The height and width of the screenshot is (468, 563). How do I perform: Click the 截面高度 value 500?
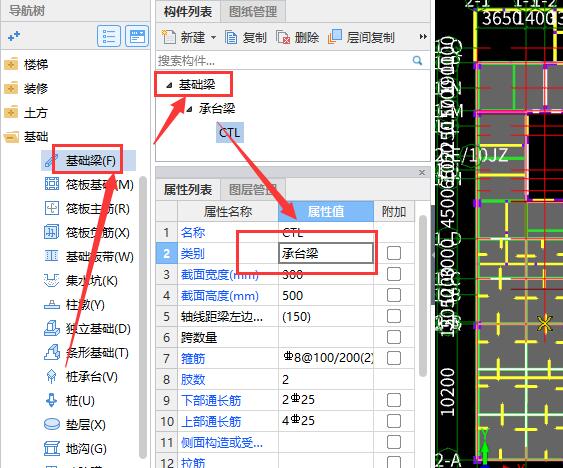(326, 296)
